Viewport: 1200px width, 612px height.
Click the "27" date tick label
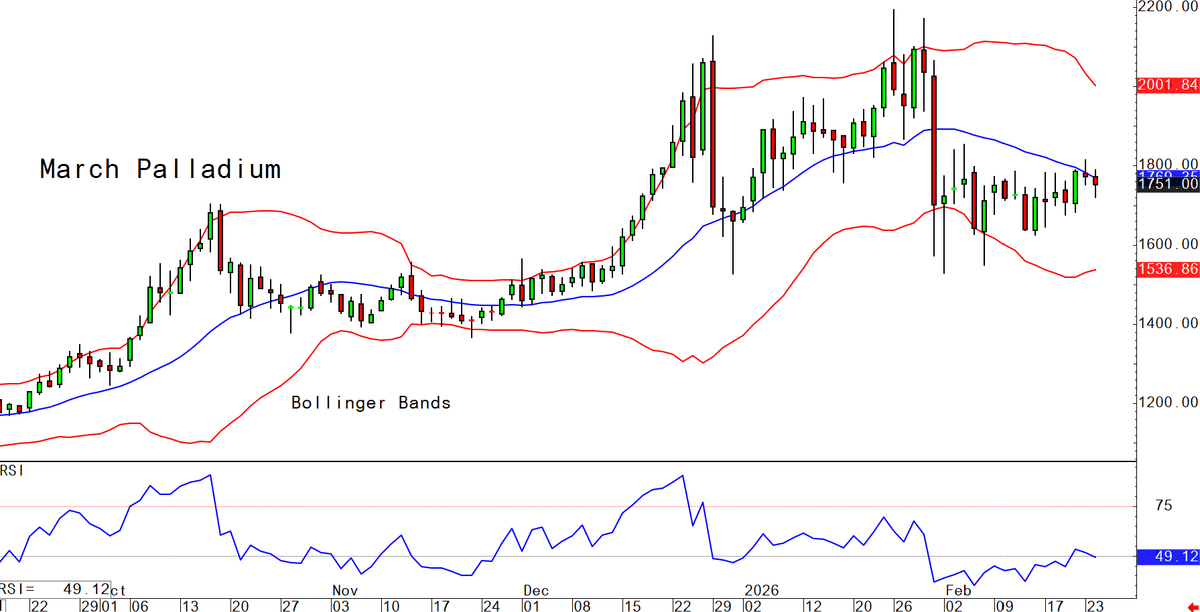coord(291,605)
